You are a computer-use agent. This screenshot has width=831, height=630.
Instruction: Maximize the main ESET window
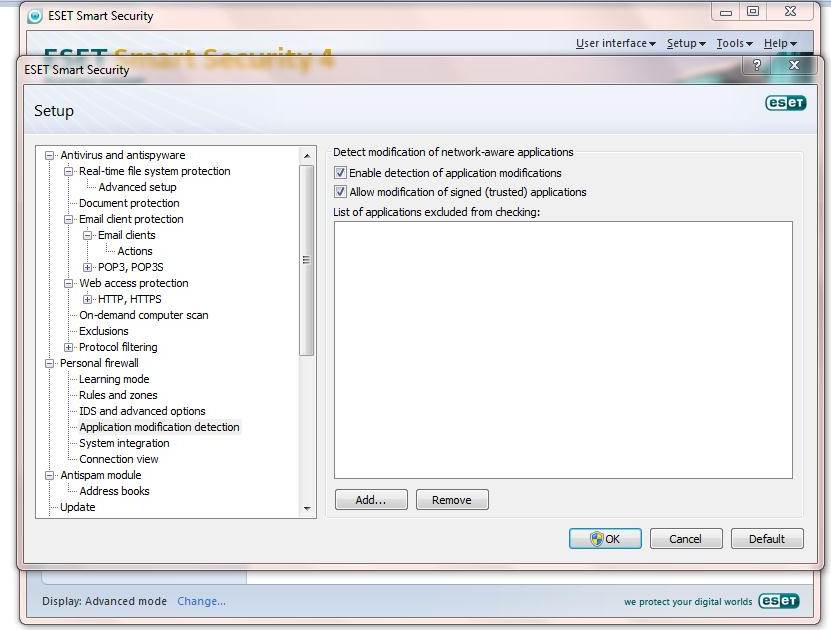tap(753, 12)
